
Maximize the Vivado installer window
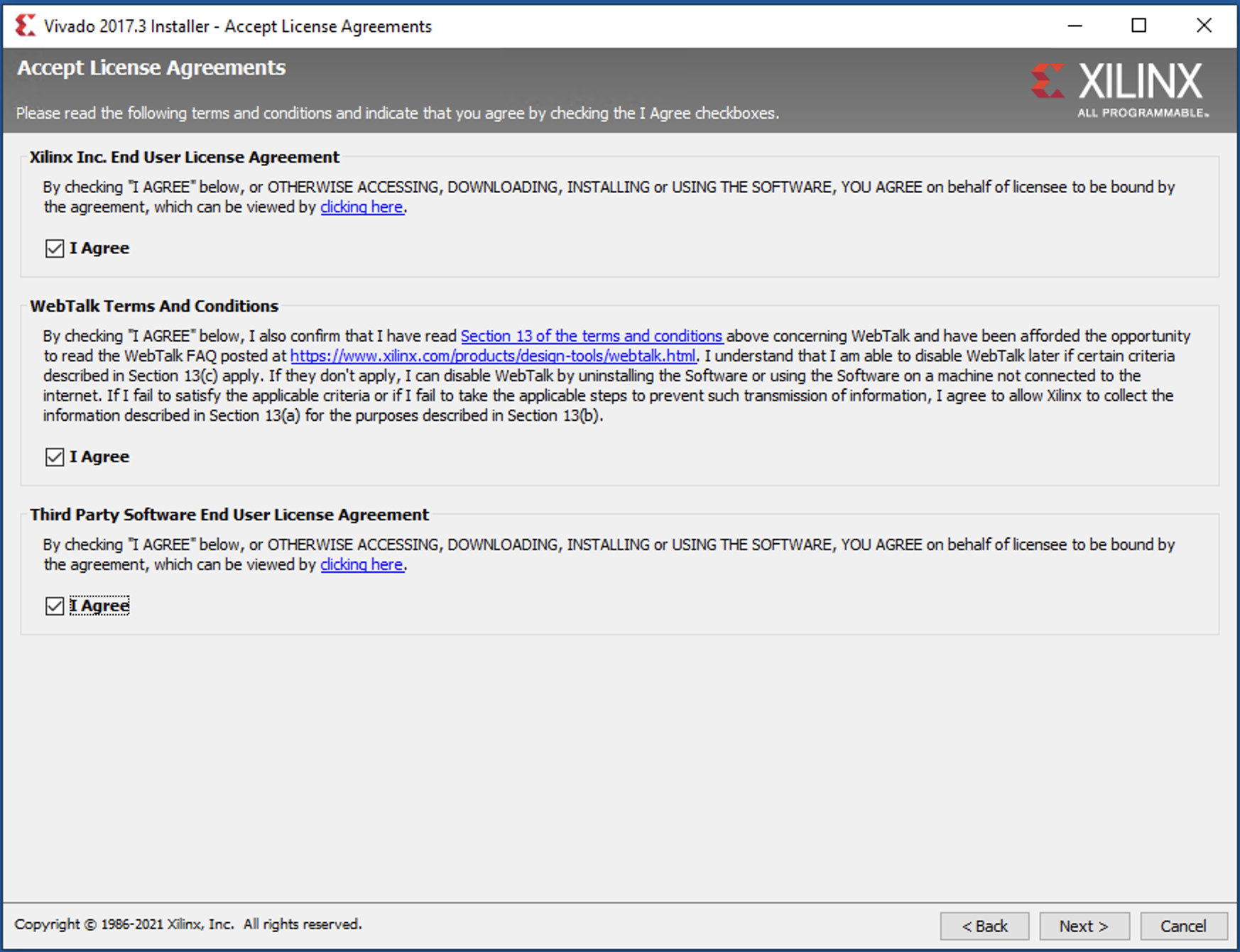(1138, 26)
